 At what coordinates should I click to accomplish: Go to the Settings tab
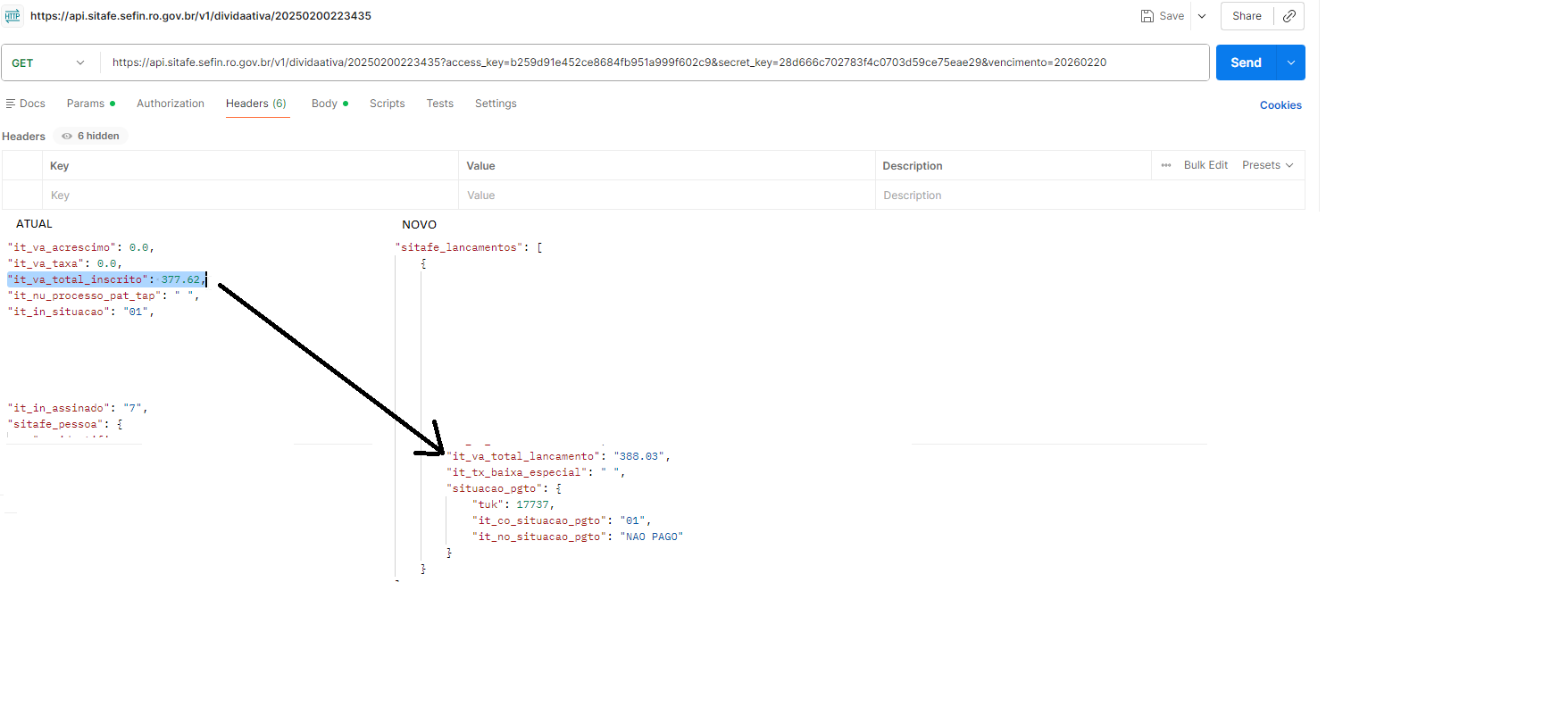pyautogui.click(x=496, y=104)
